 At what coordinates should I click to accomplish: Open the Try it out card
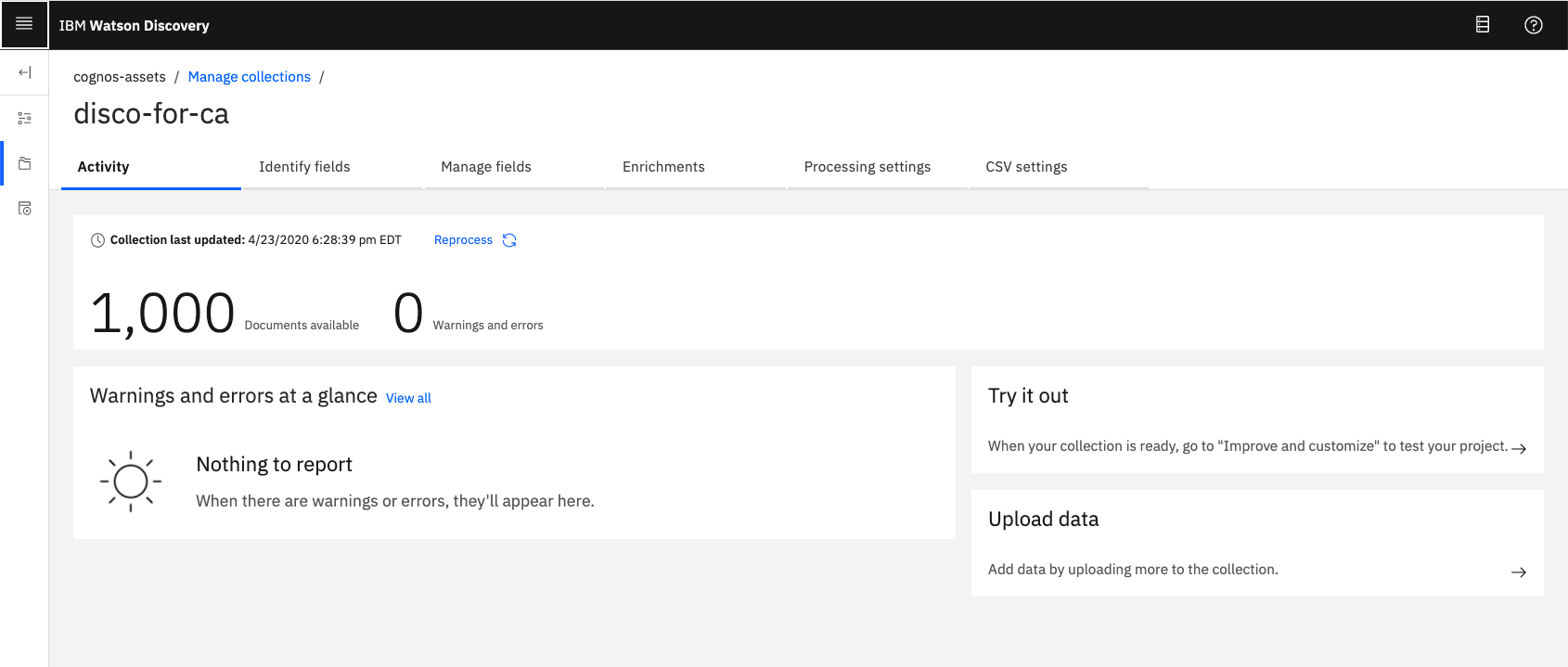pyautogui.click(x=1257, y=419)
